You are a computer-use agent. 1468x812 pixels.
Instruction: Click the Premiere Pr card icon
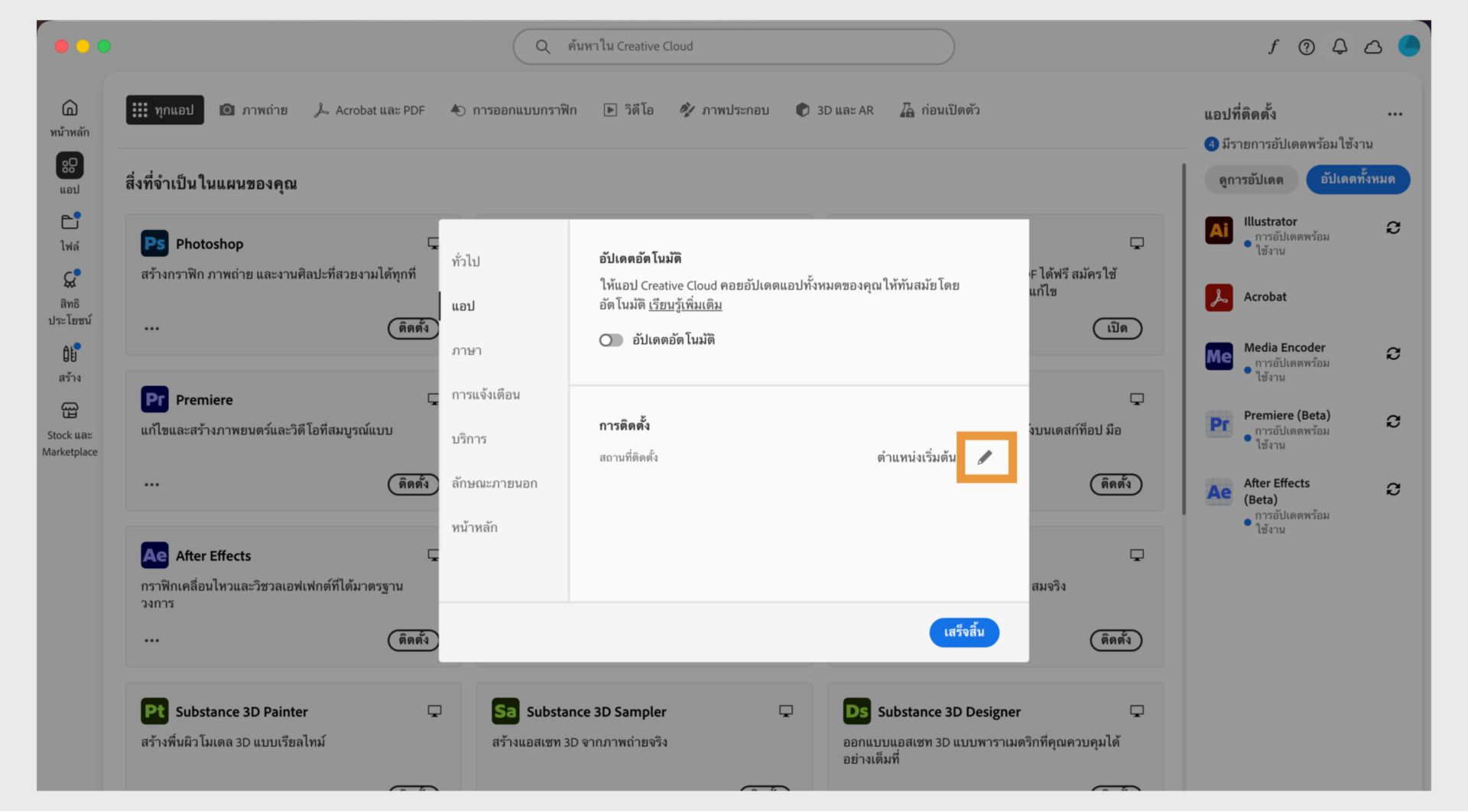pos(154,400)
